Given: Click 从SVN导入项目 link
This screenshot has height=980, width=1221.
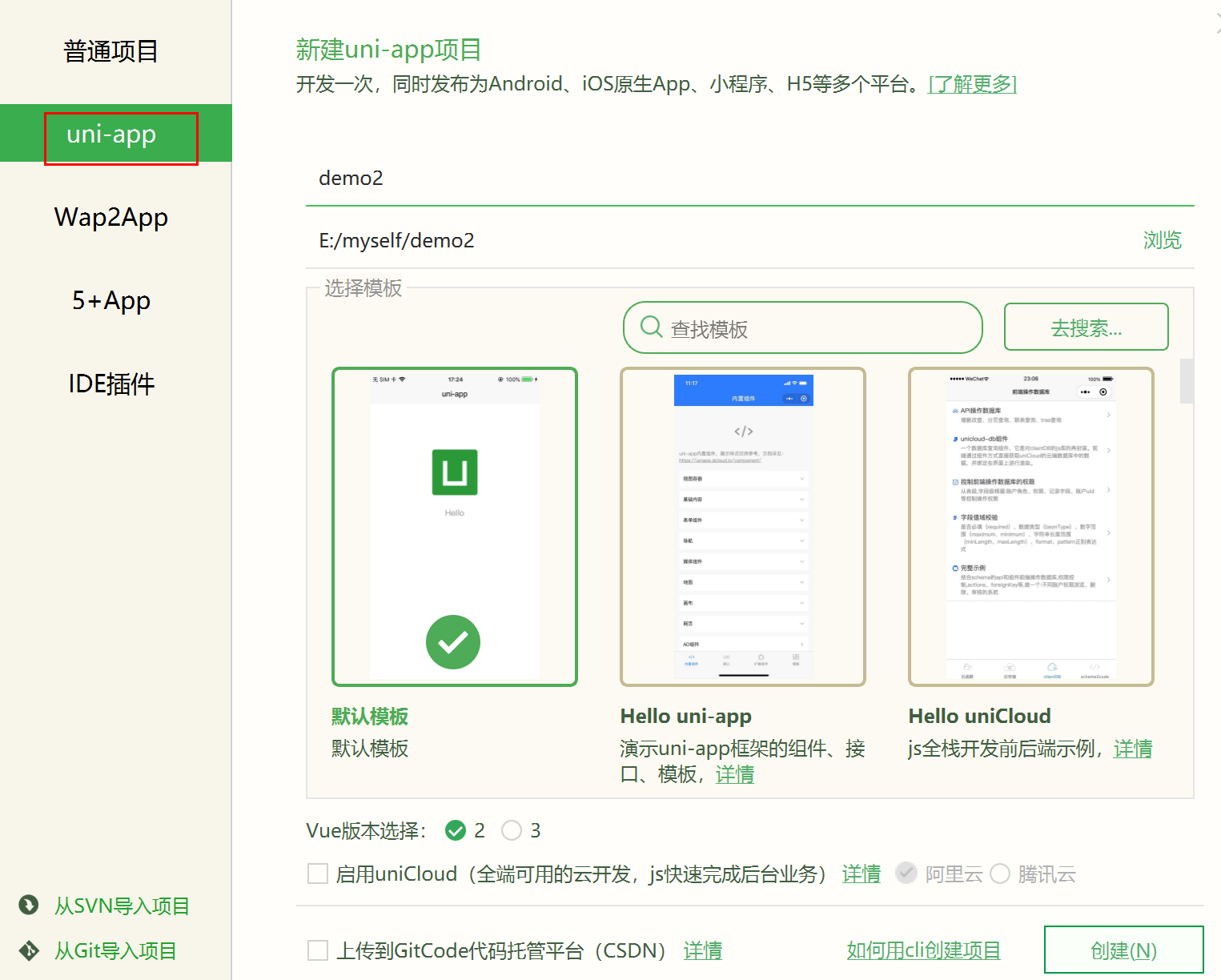Looking at the screenshot, I should (x=122, y=906).
